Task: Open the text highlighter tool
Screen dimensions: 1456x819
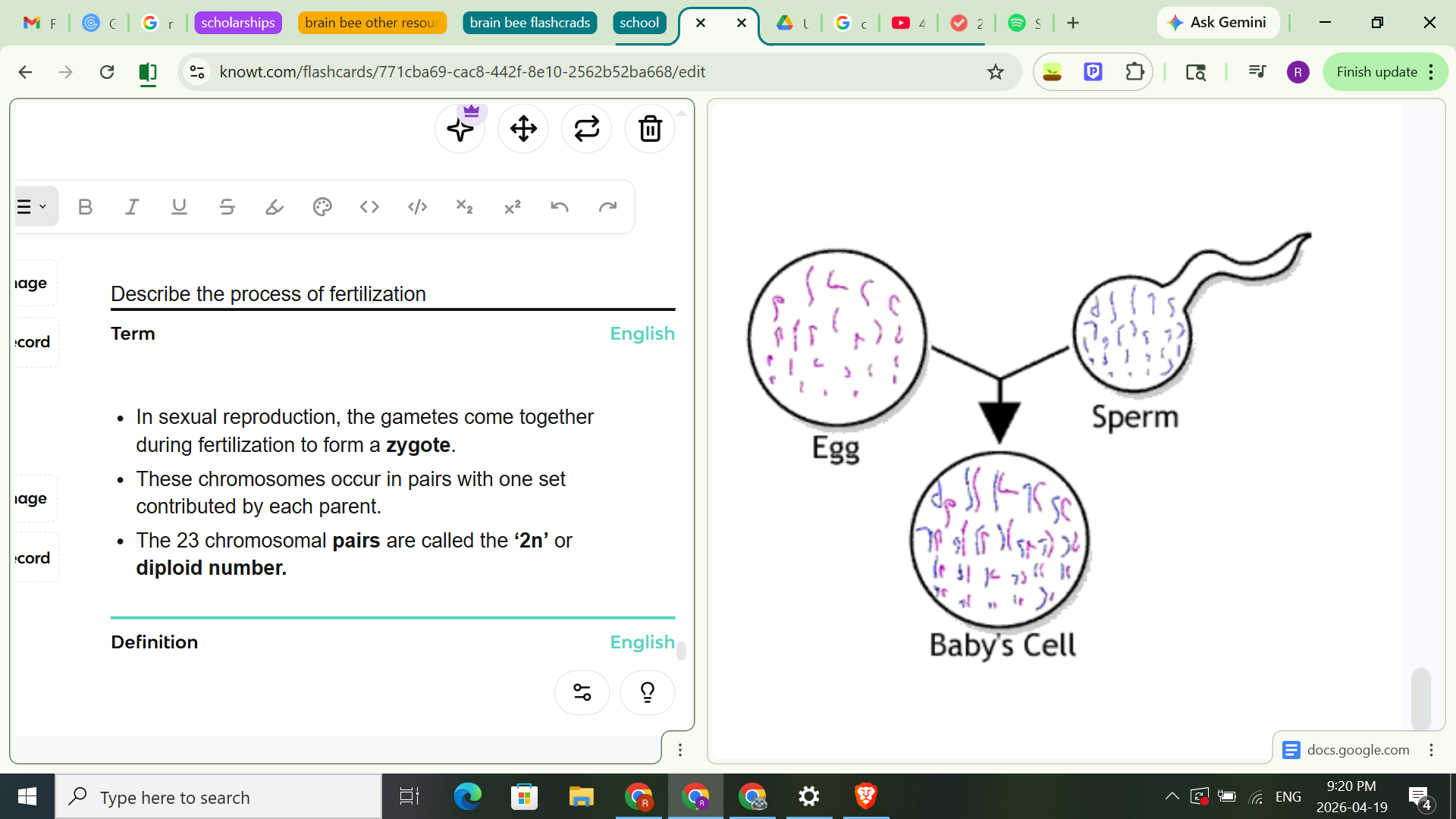Action: (274, 206)
